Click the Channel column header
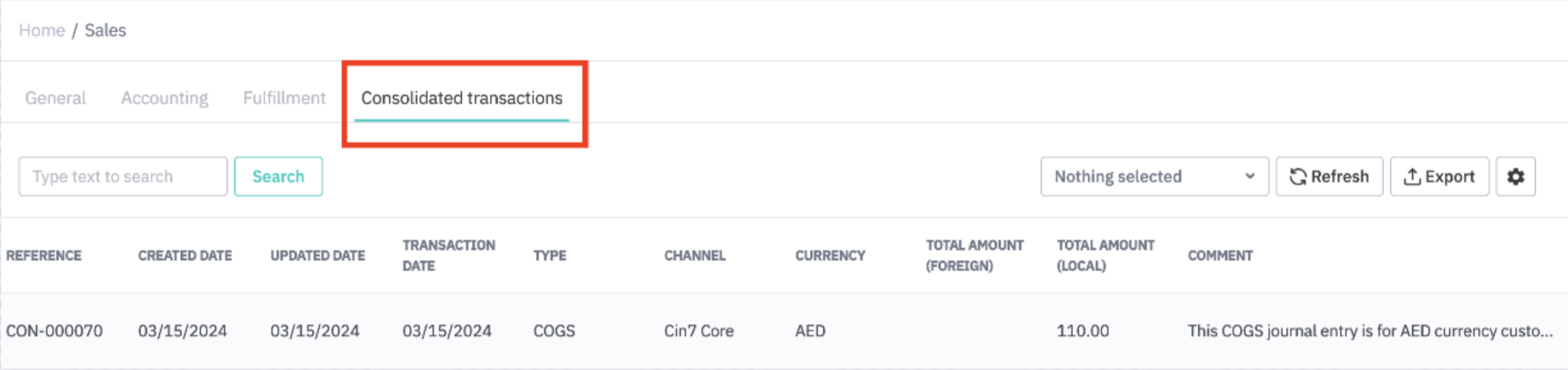The height and width of the screenshot is (370, 1568). click(694, 255)
